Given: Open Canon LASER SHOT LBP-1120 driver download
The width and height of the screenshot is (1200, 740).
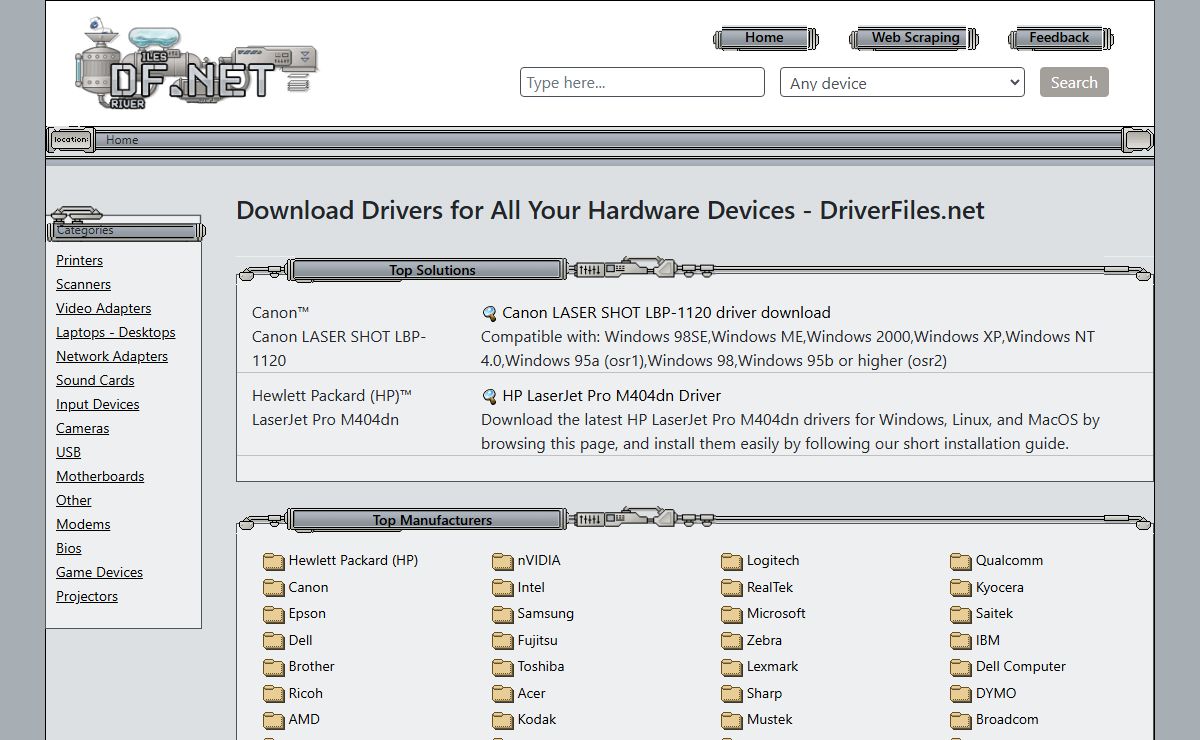Looking at the screenshot, I should [x=666, y=313].
